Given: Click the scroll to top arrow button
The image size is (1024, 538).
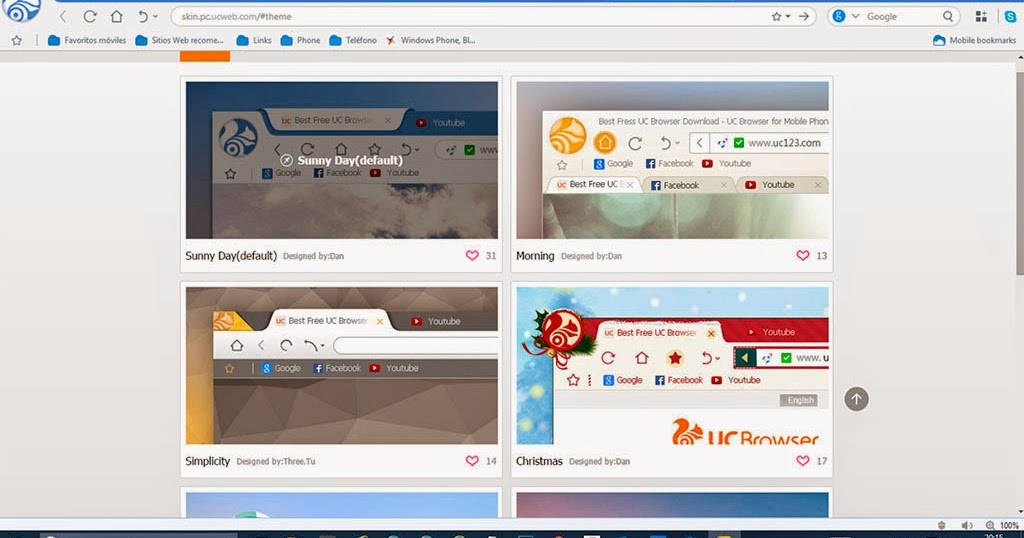Looking at the screenshot, I should pos(856,399).
